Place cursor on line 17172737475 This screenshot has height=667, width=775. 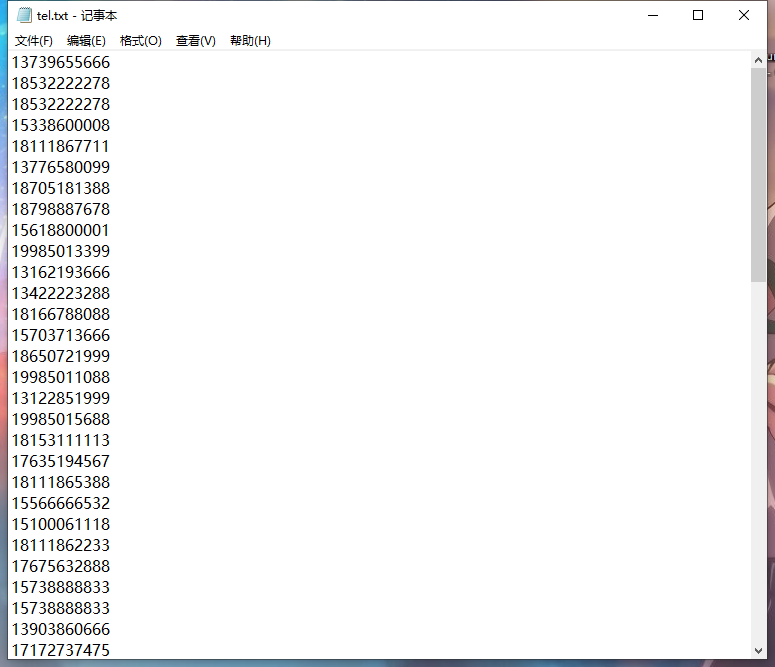(61, 651)
